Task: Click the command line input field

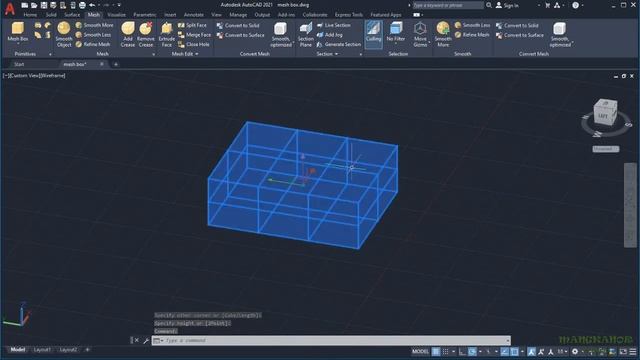Action: pos(331,340)
